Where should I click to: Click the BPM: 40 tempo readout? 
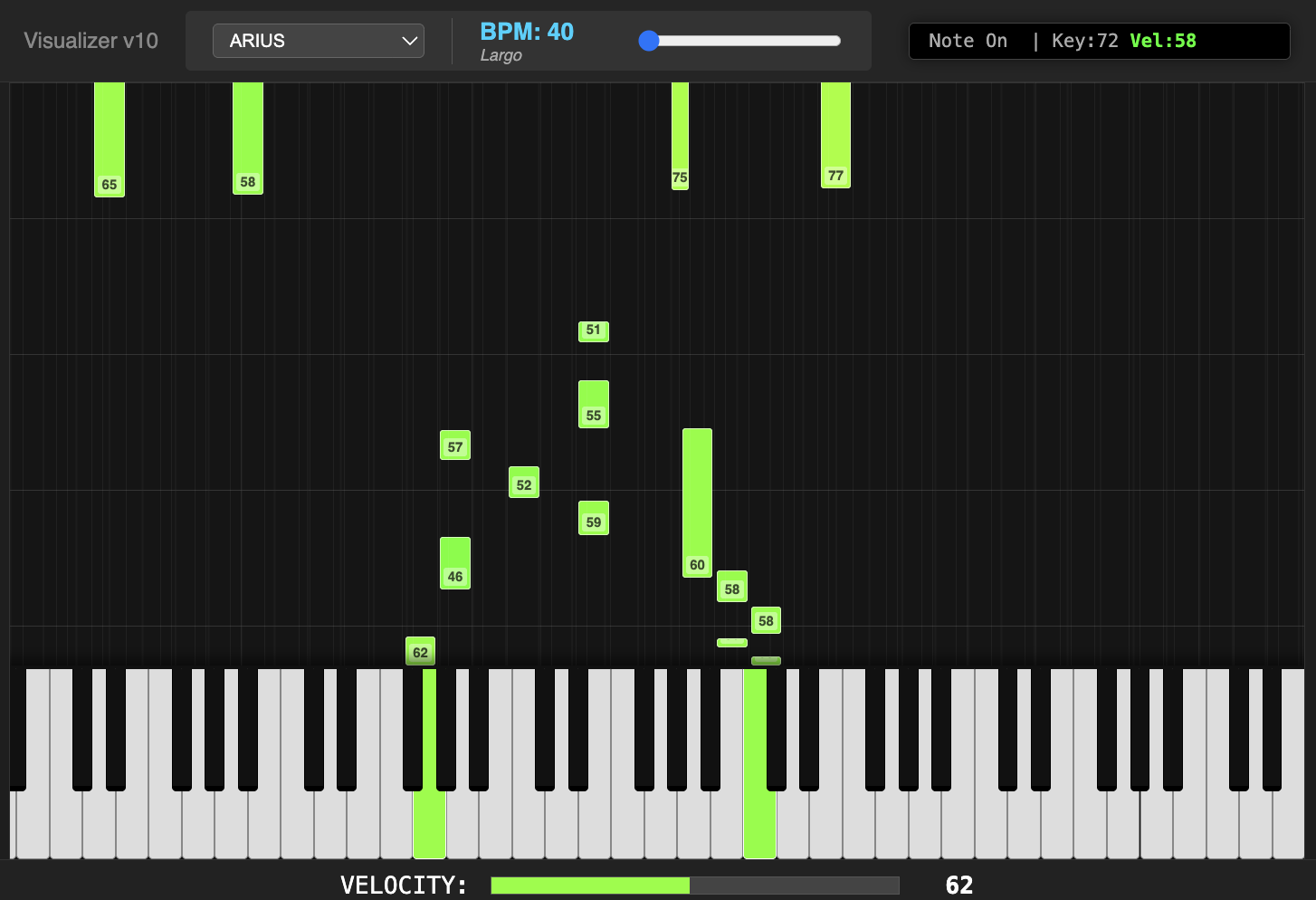click(x=527, y=32)
